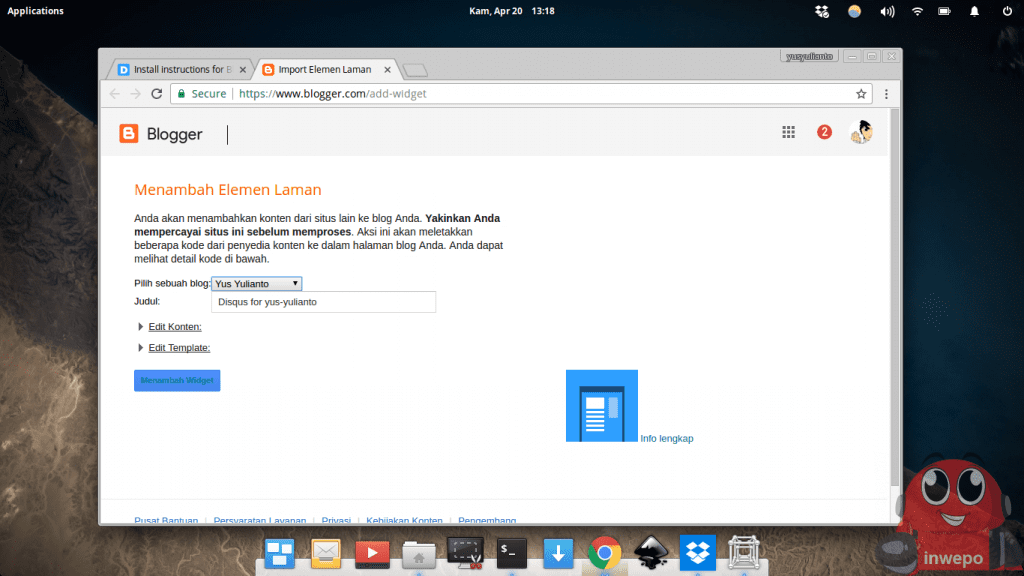This screenshot has width=1024, height=576.
Task: Open the Pusat Bantuan link
Action: (166, 520)
